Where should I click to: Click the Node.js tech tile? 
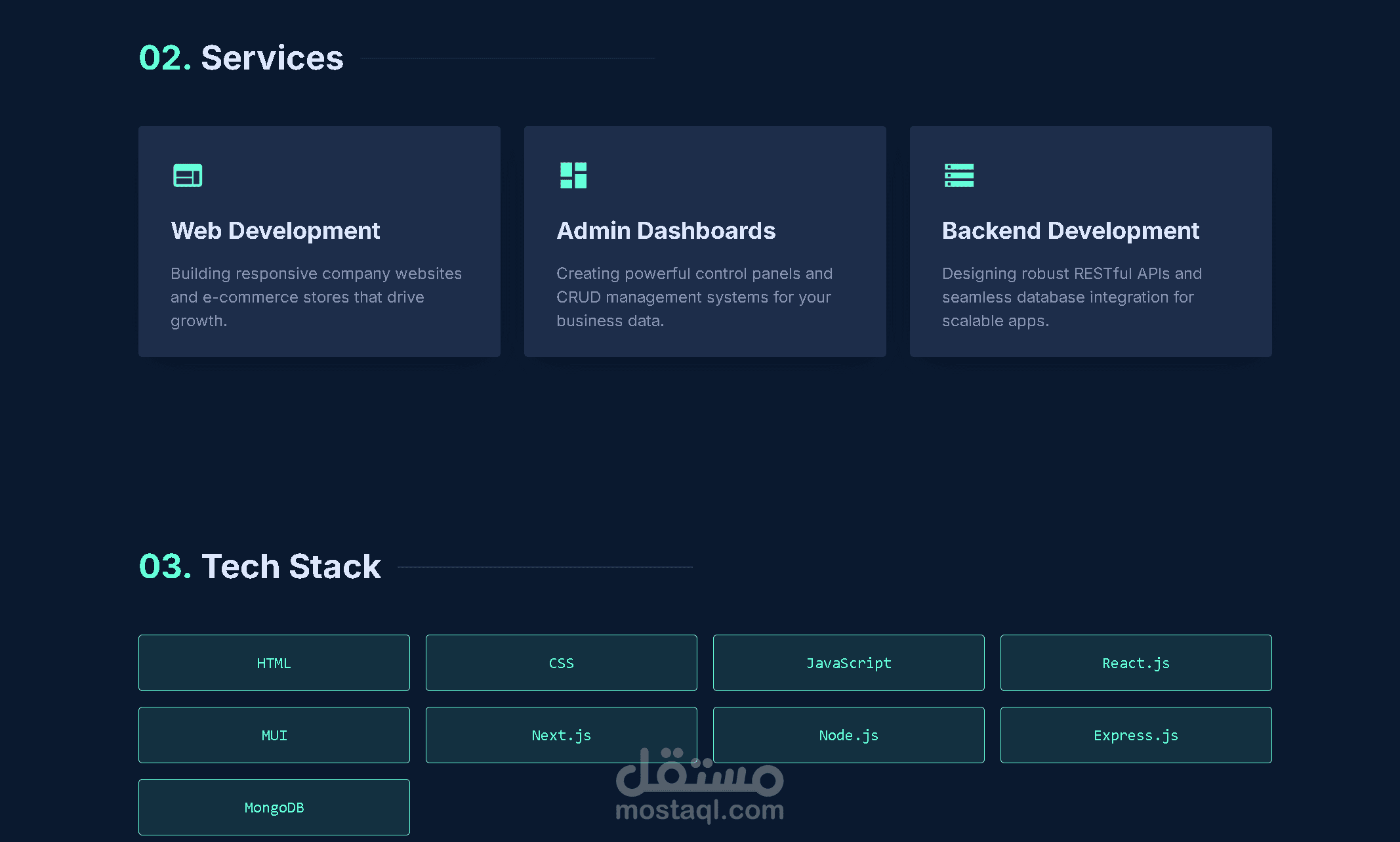(x=848, y=735)
